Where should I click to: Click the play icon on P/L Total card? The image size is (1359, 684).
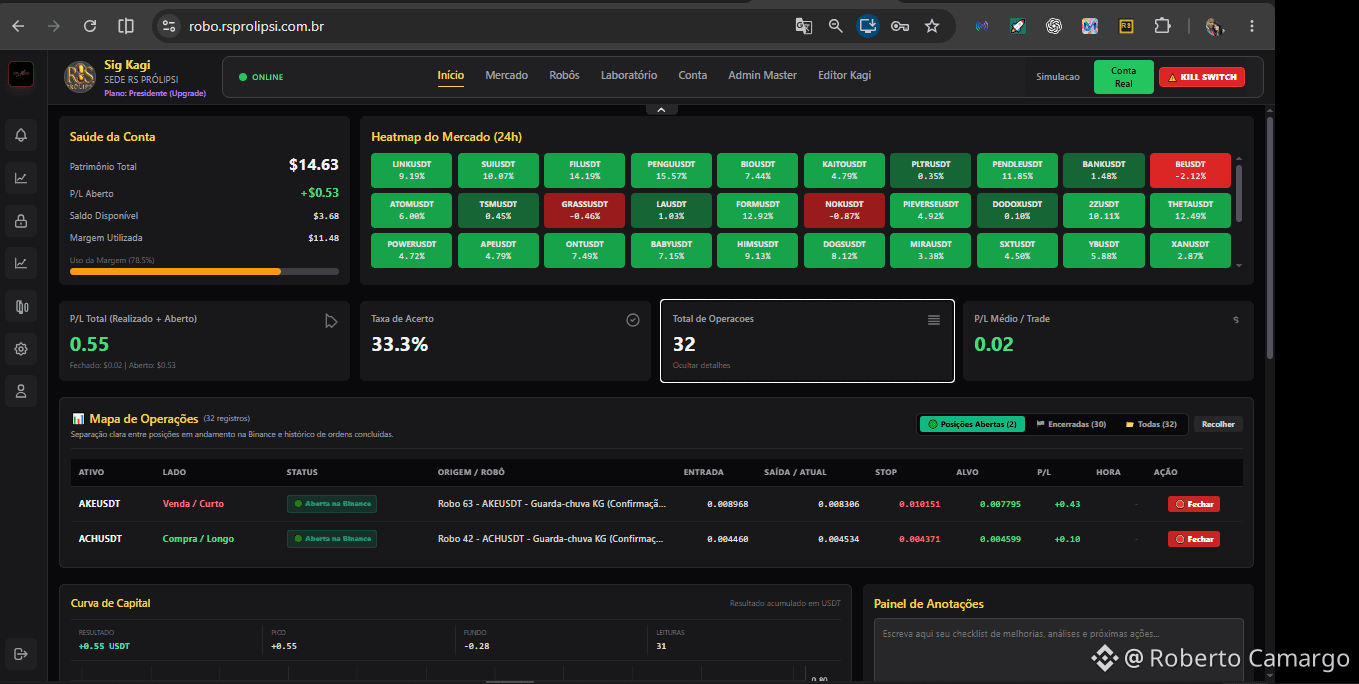pos(331,321)
